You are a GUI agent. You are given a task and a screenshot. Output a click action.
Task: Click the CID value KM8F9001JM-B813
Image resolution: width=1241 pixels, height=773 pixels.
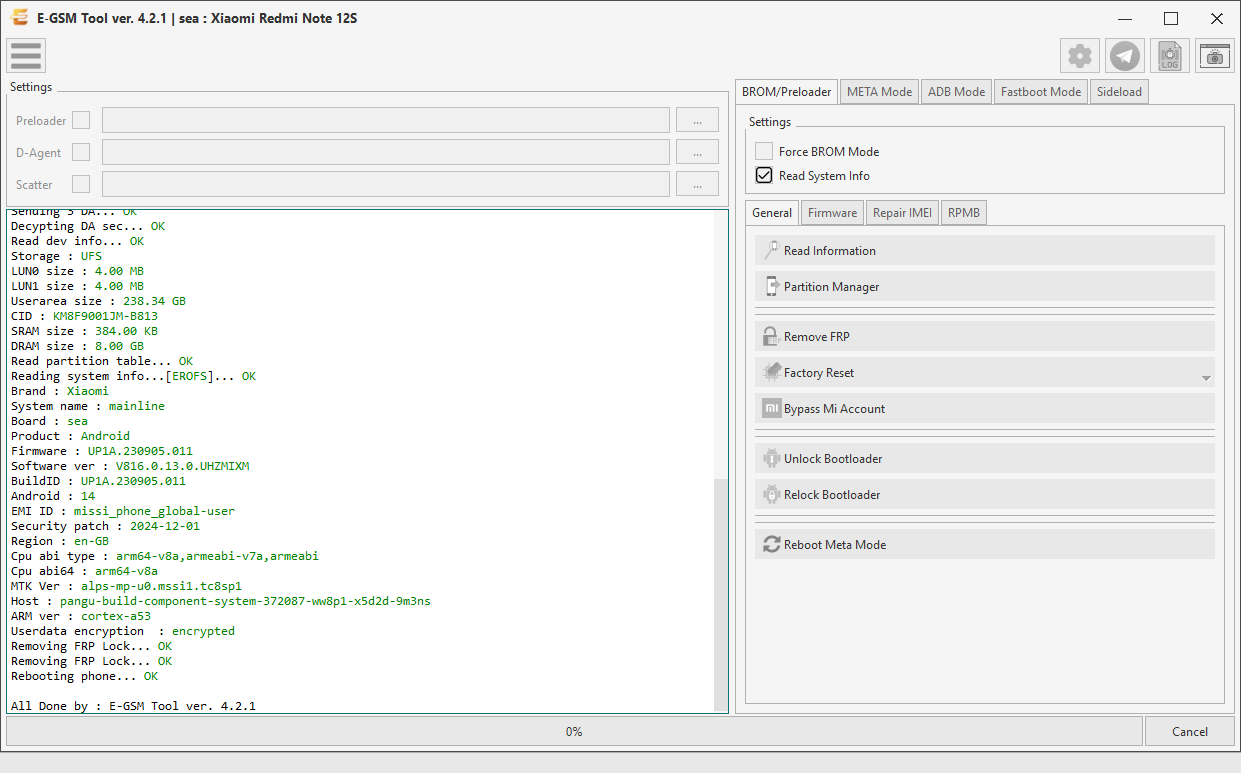[x=105, y=316]
